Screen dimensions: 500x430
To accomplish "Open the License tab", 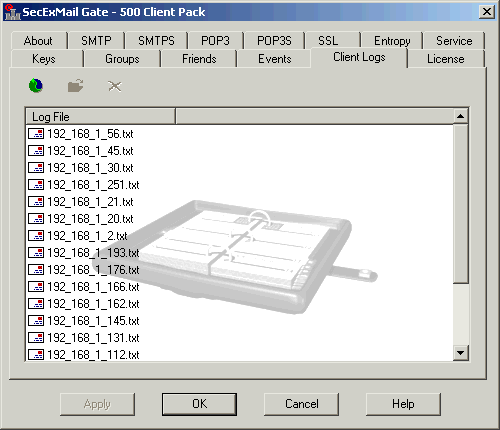I will (x=446, y=59).
